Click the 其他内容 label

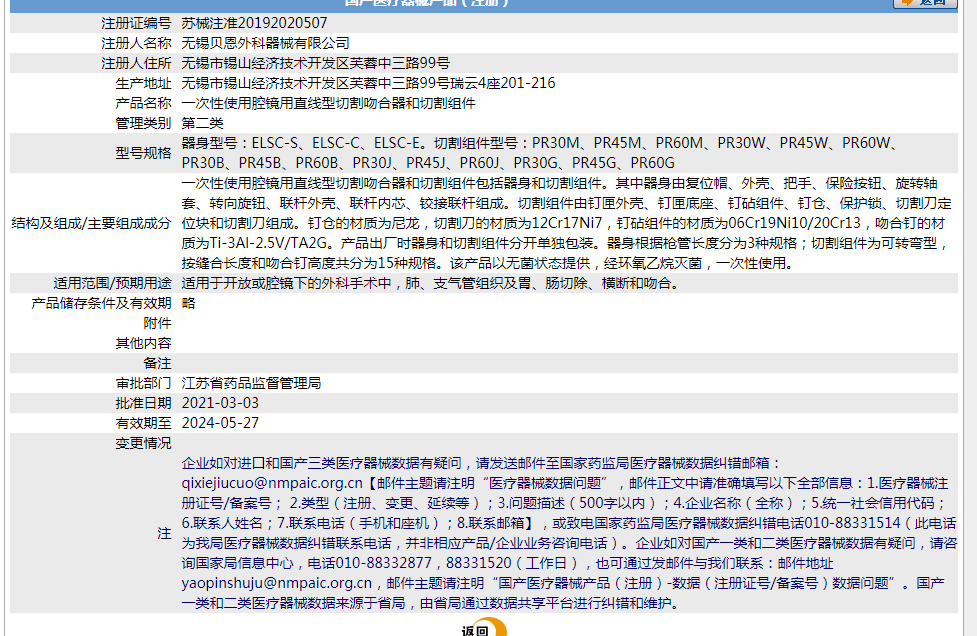click(143, 343)
